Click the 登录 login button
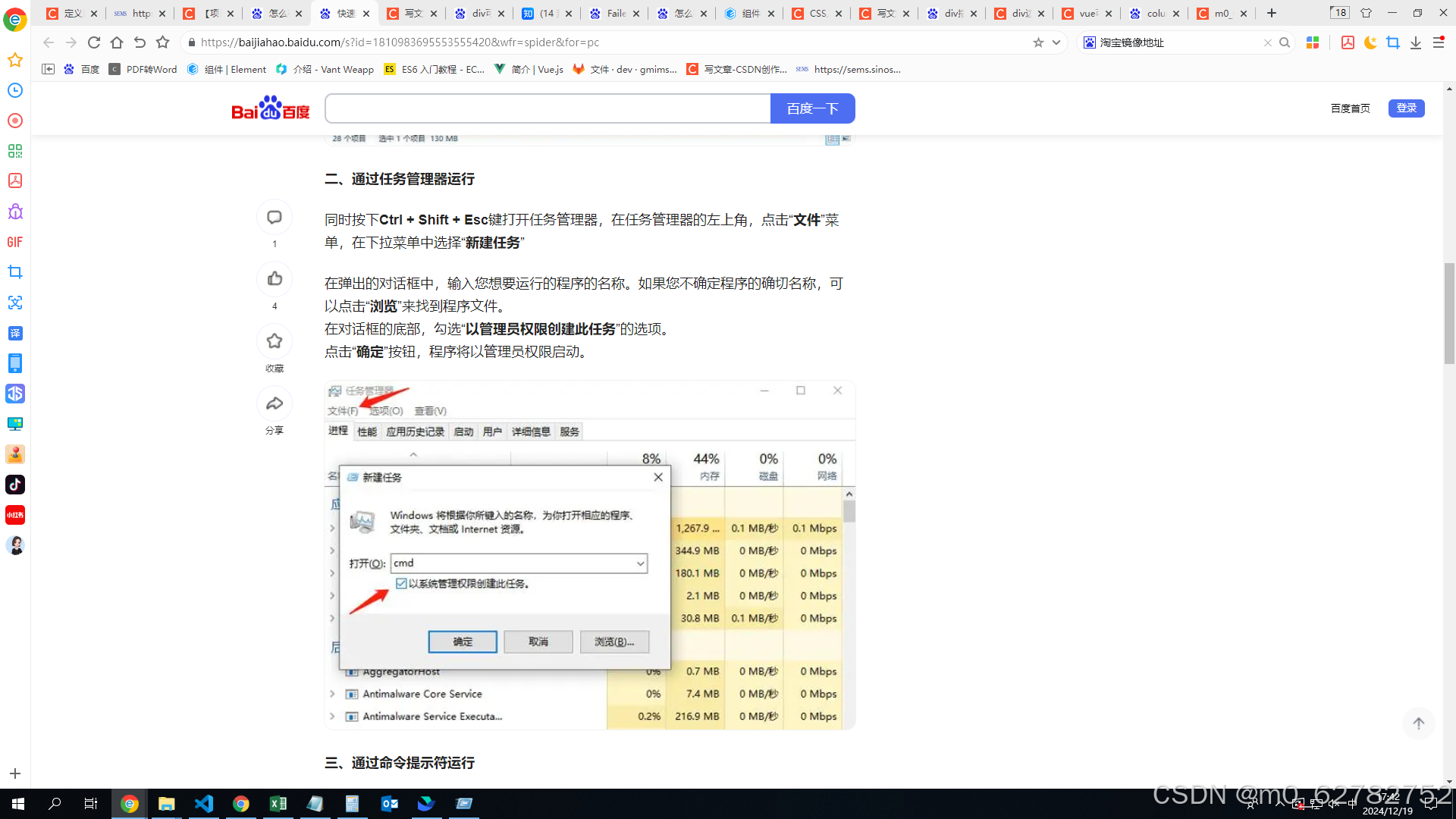 (1406, 108)
